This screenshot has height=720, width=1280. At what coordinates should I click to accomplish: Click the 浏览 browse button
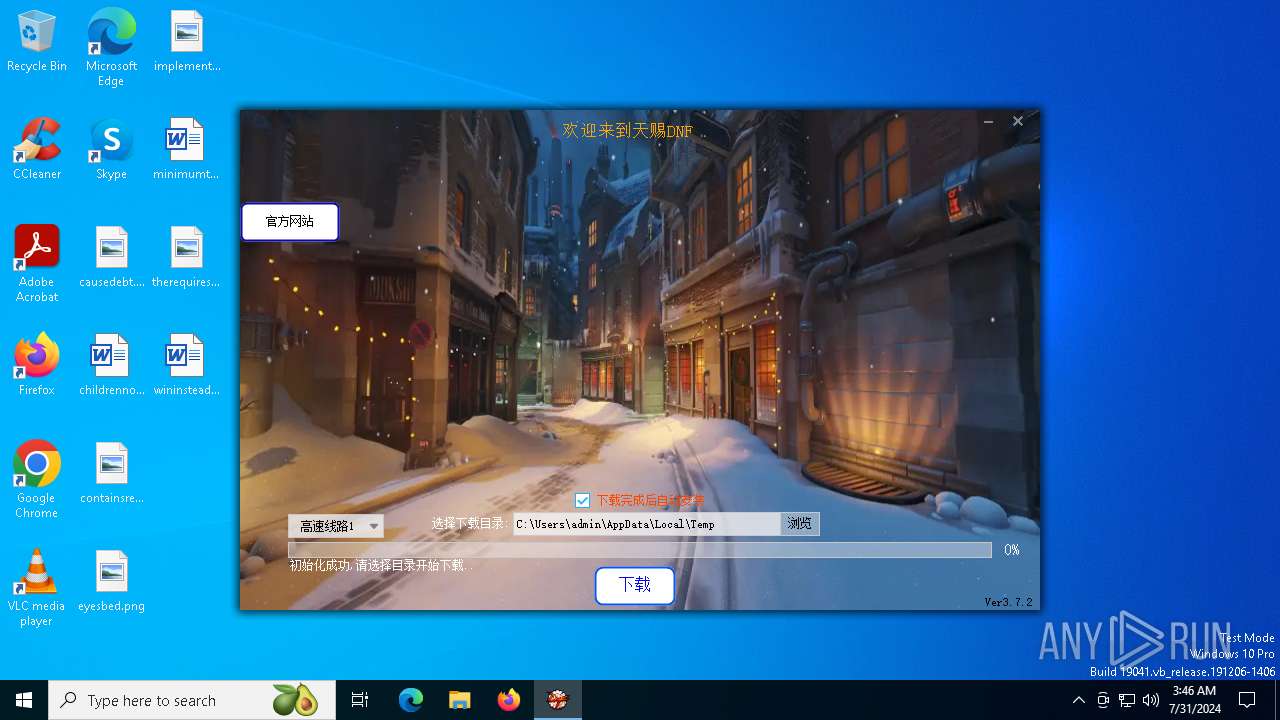800,524
